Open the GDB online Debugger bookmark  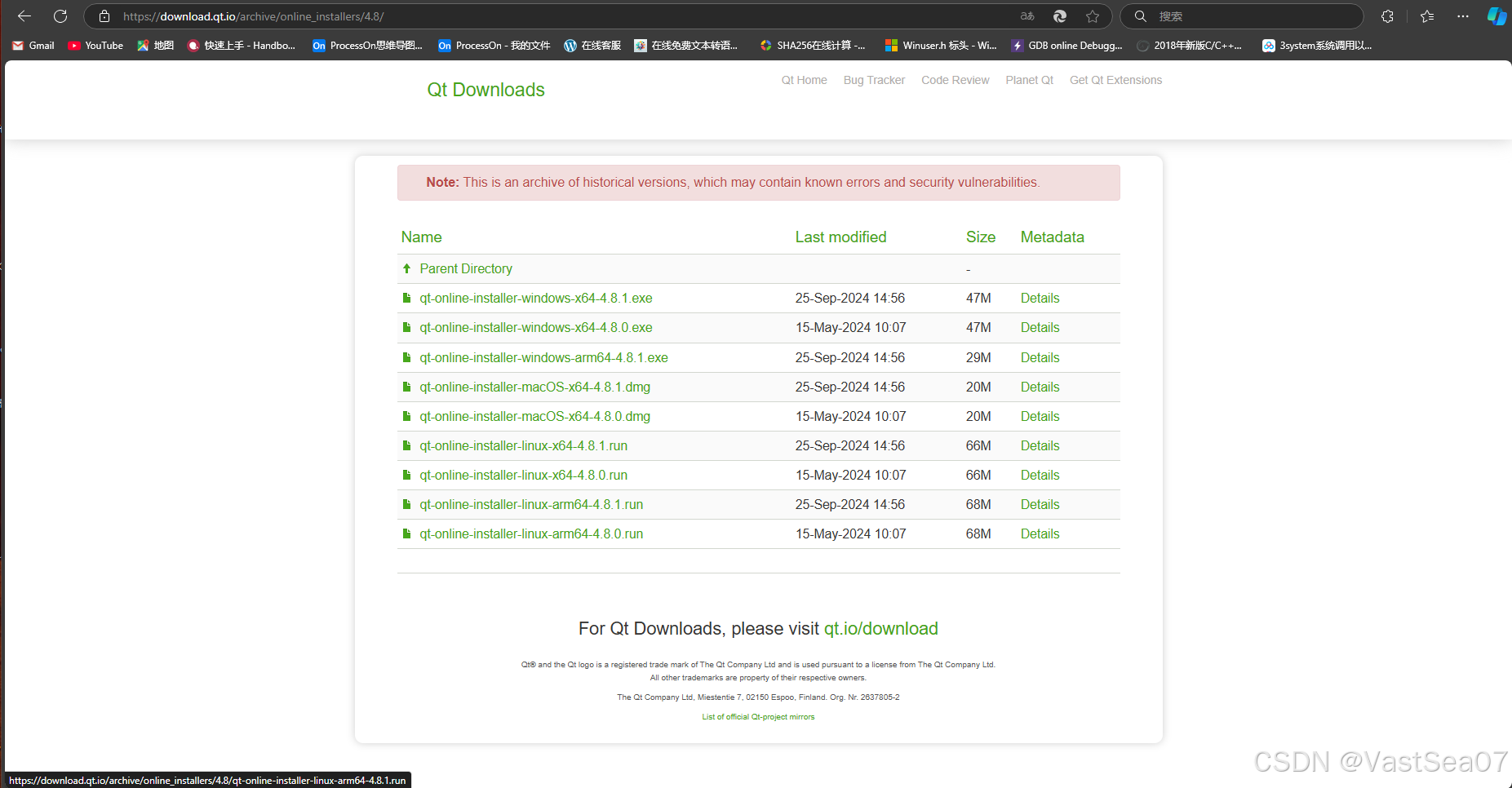(x=1067, y=46)
